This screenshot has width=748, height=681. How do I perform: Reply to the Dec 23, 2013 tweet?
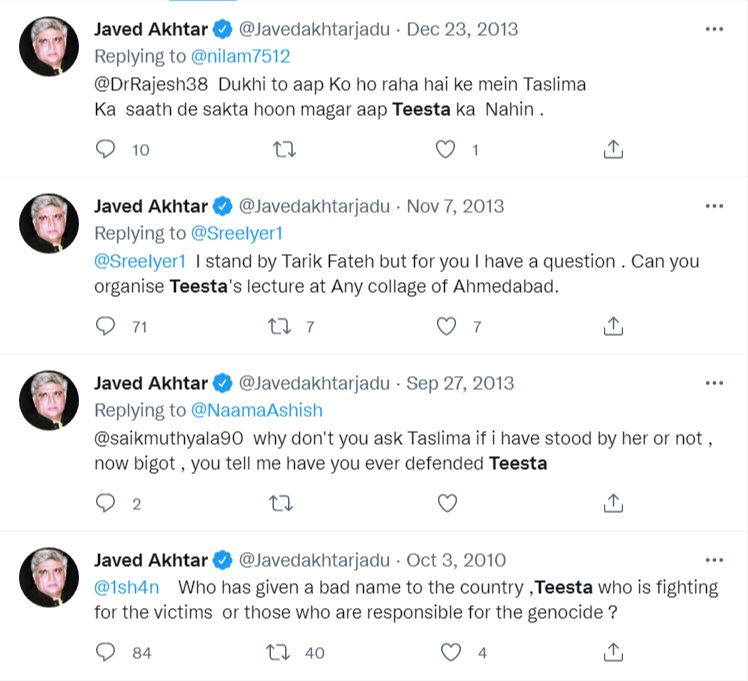(106, 149)
